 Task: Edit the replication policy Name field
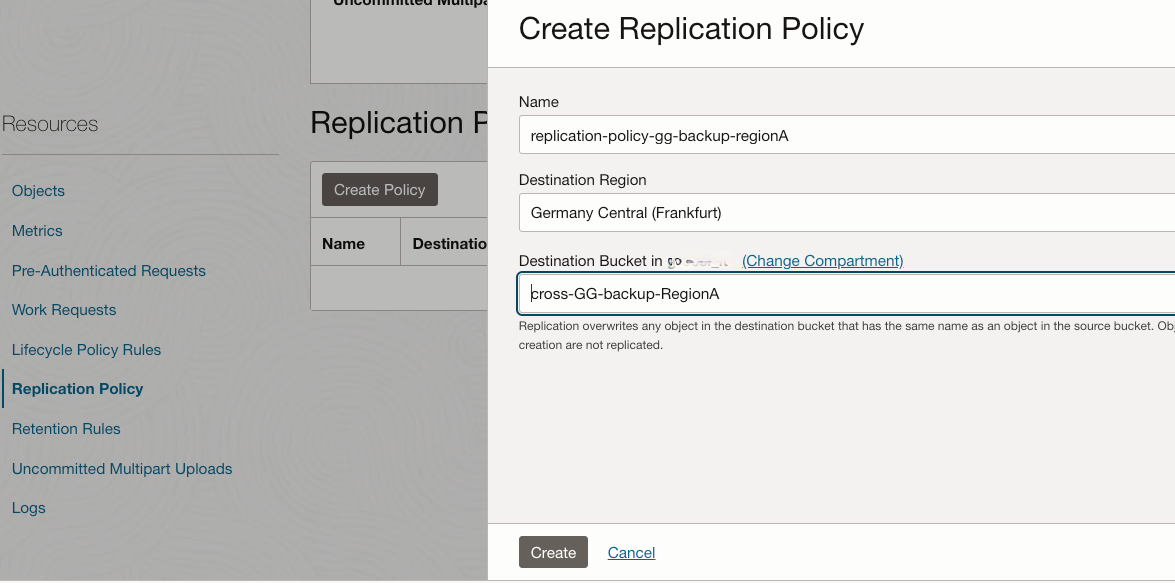click(x=847, y=135)
